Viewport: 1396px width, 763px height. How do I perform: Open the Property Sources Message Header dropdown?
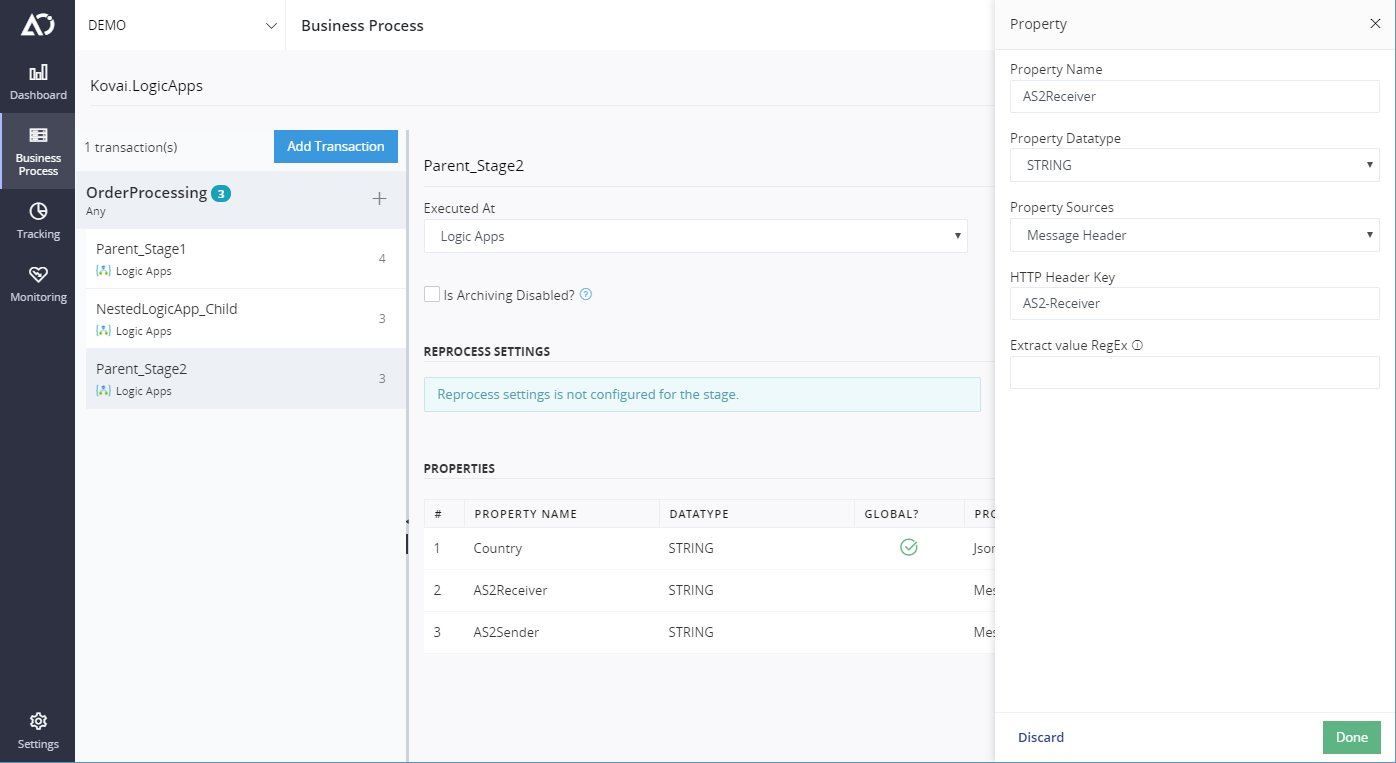(1195, 235)
